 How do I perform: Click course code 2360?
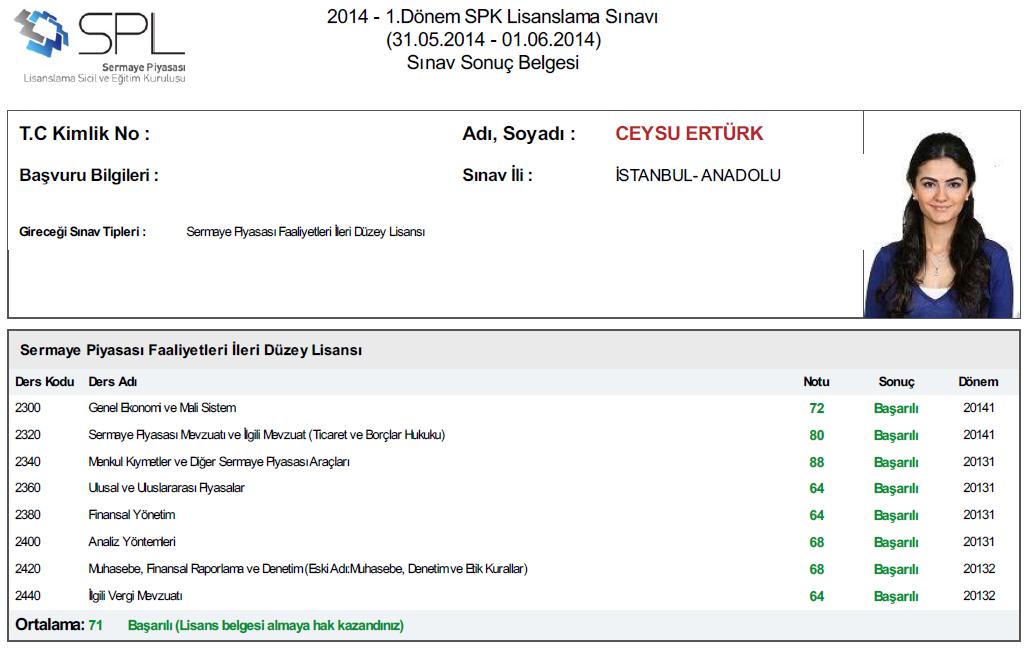(28, 488)
